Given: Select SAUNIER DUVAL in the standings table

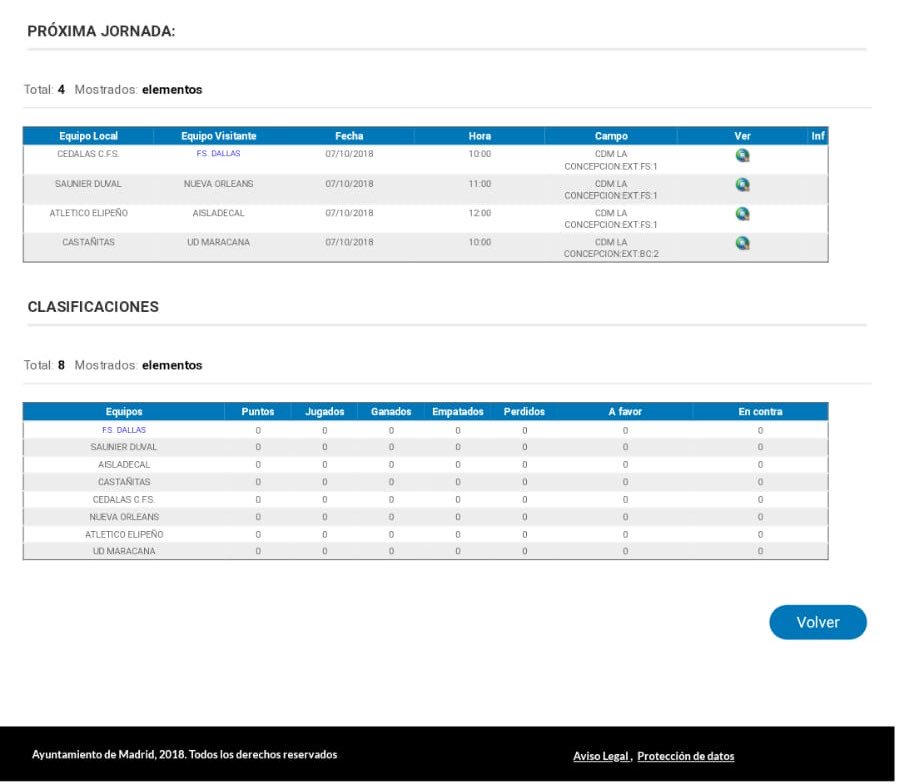Looking at the screenshot, I should pyautogui.click(x=124, y=448).
